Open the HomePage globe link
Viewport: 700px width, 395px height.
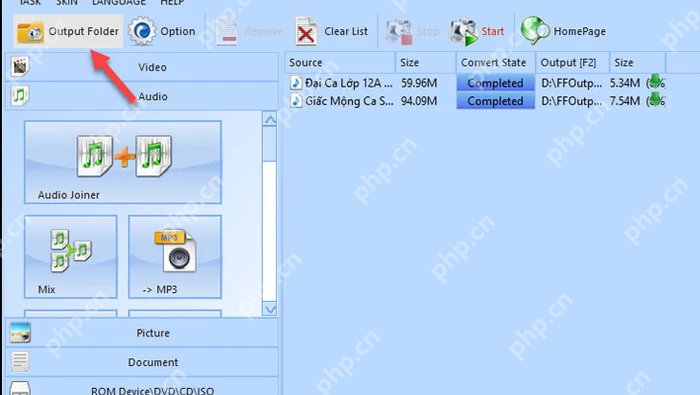click(563, 31)
